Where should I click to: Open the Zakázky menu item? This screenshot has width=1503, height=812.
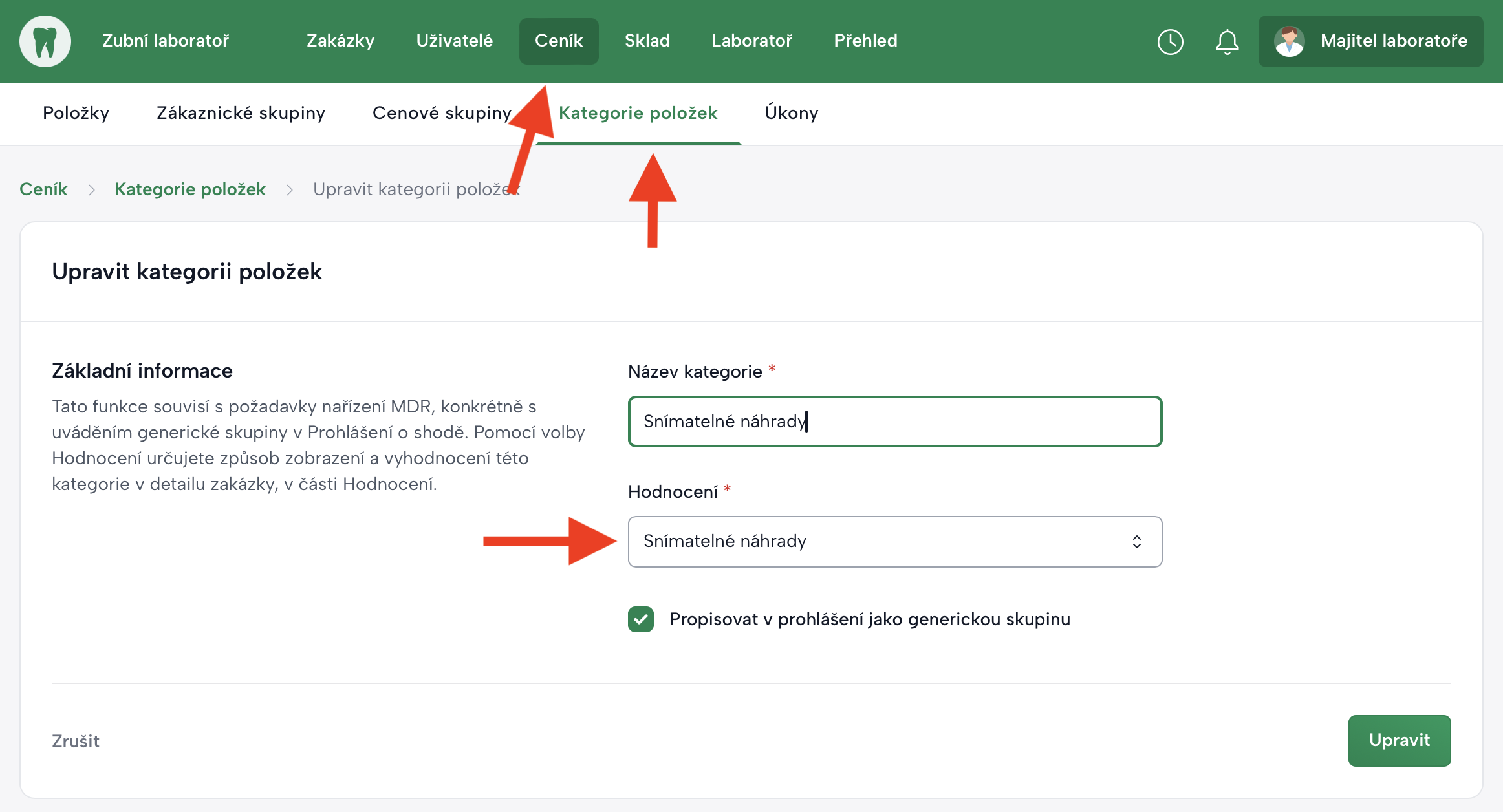[x=340, y=41]
